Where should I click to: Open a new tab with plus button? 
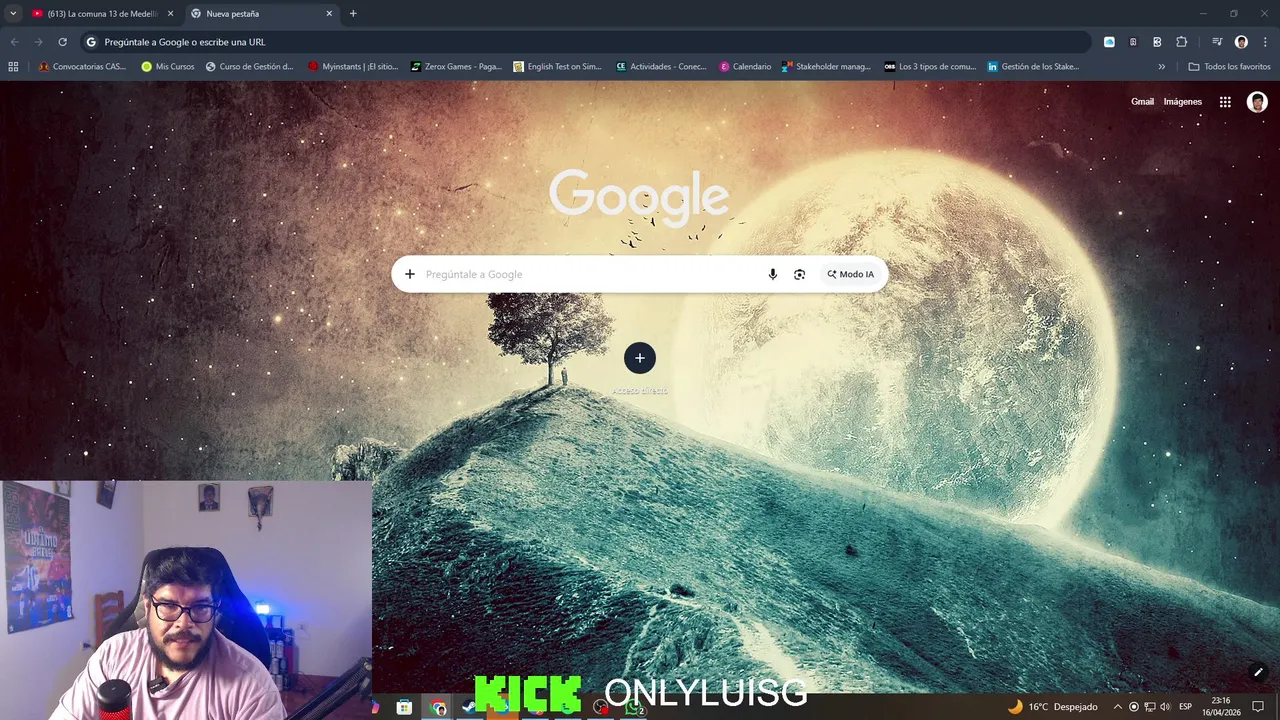coord(353,14)
